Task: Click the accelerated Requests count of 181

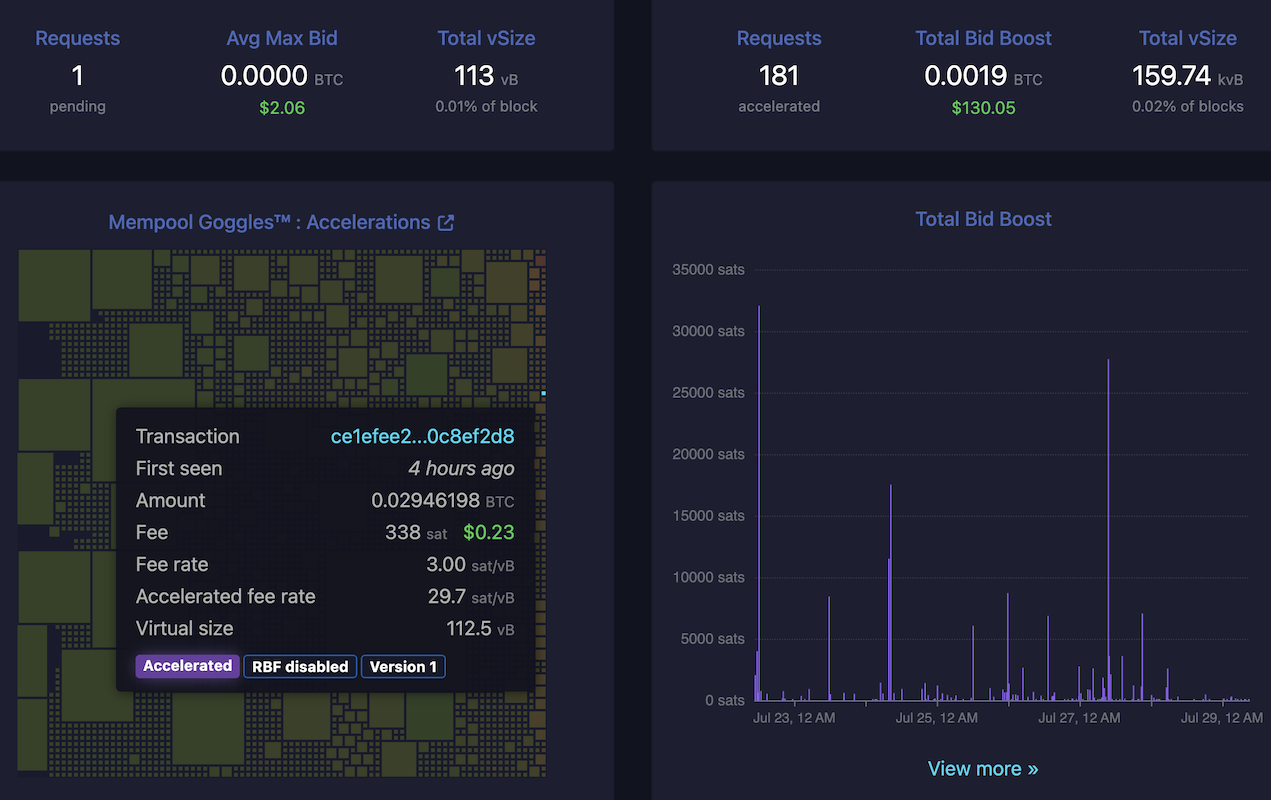Action: pos(778,75)
